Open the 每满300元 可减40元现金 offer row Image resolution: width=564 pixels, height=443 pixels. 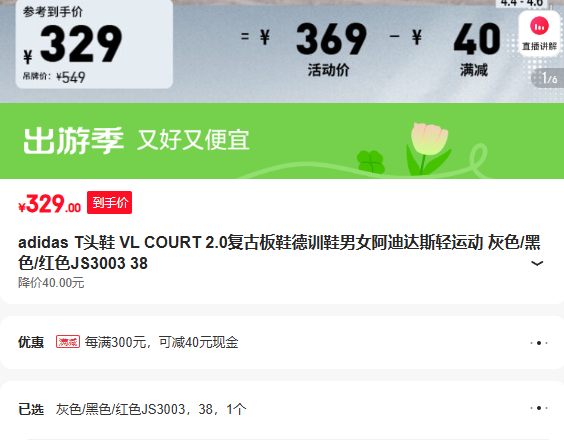pyautogui.click(x=282, y=342)
